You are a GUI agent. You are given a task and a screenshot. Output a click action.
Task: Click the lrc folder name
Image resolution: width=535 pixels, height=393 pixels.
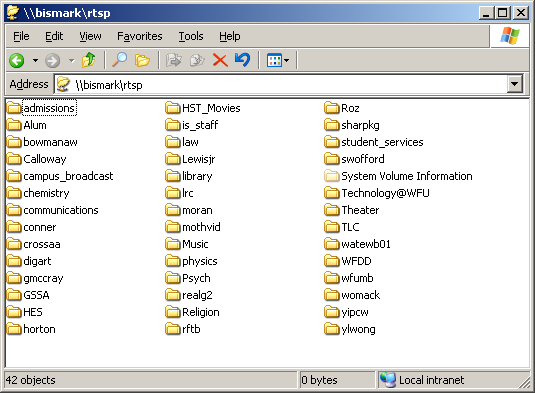pyautogui.click(x=188, y=193)
